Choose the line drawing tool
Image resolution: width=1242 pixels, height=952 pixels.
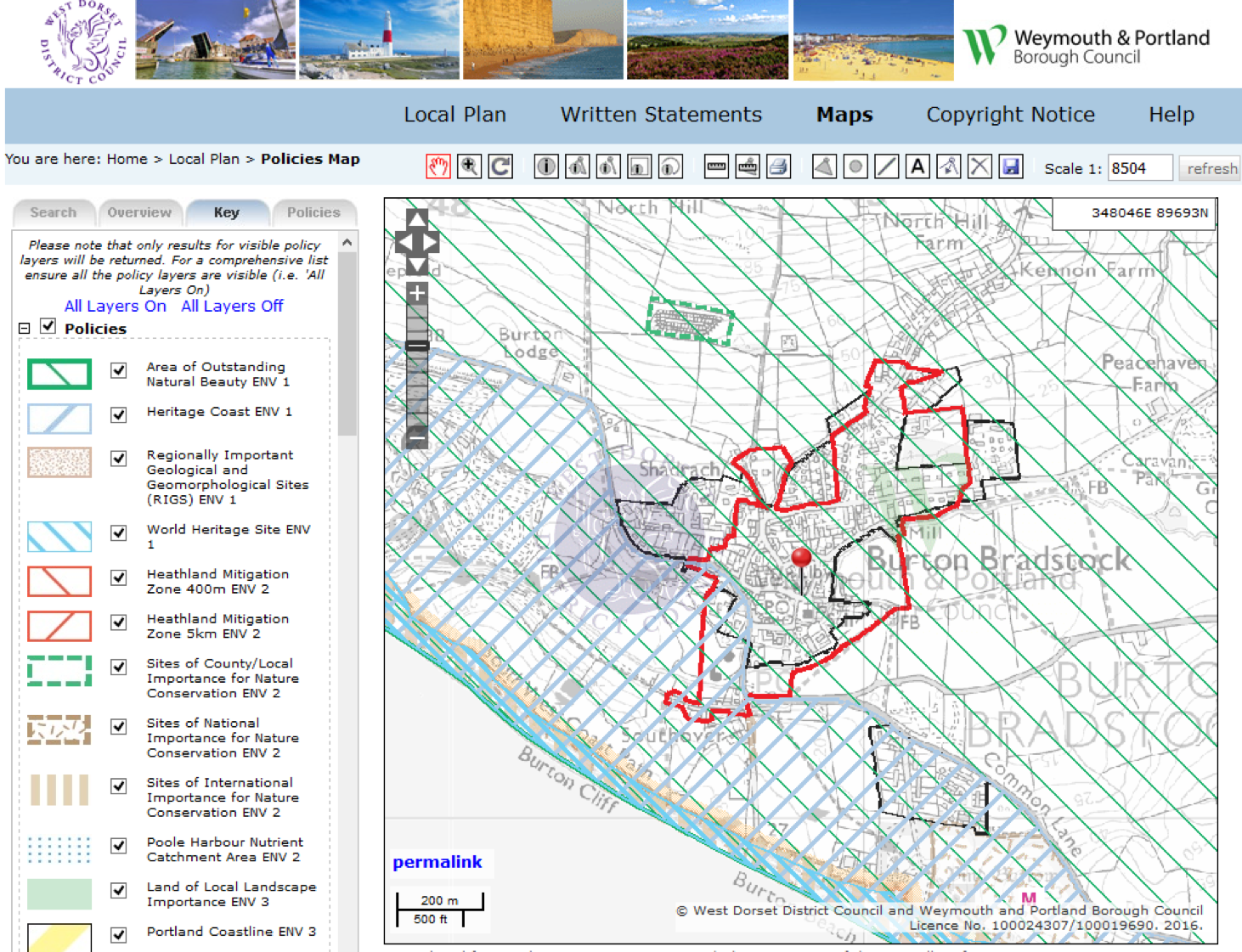coord(886,166)
